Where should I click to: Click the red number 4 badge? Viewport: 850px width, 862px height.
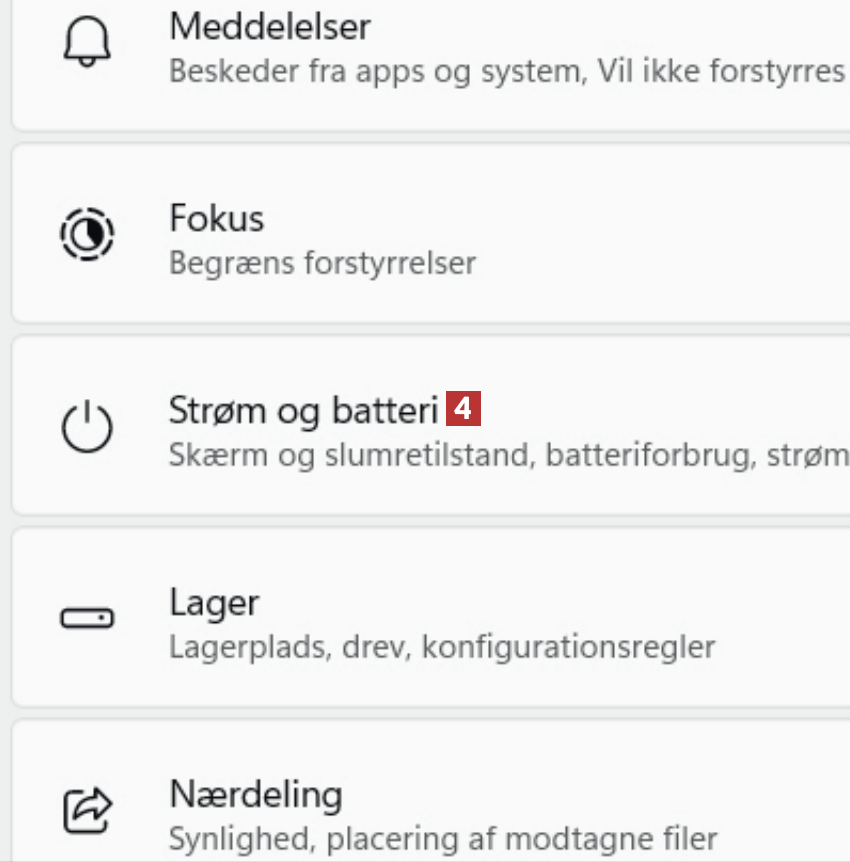coord(464,409)
